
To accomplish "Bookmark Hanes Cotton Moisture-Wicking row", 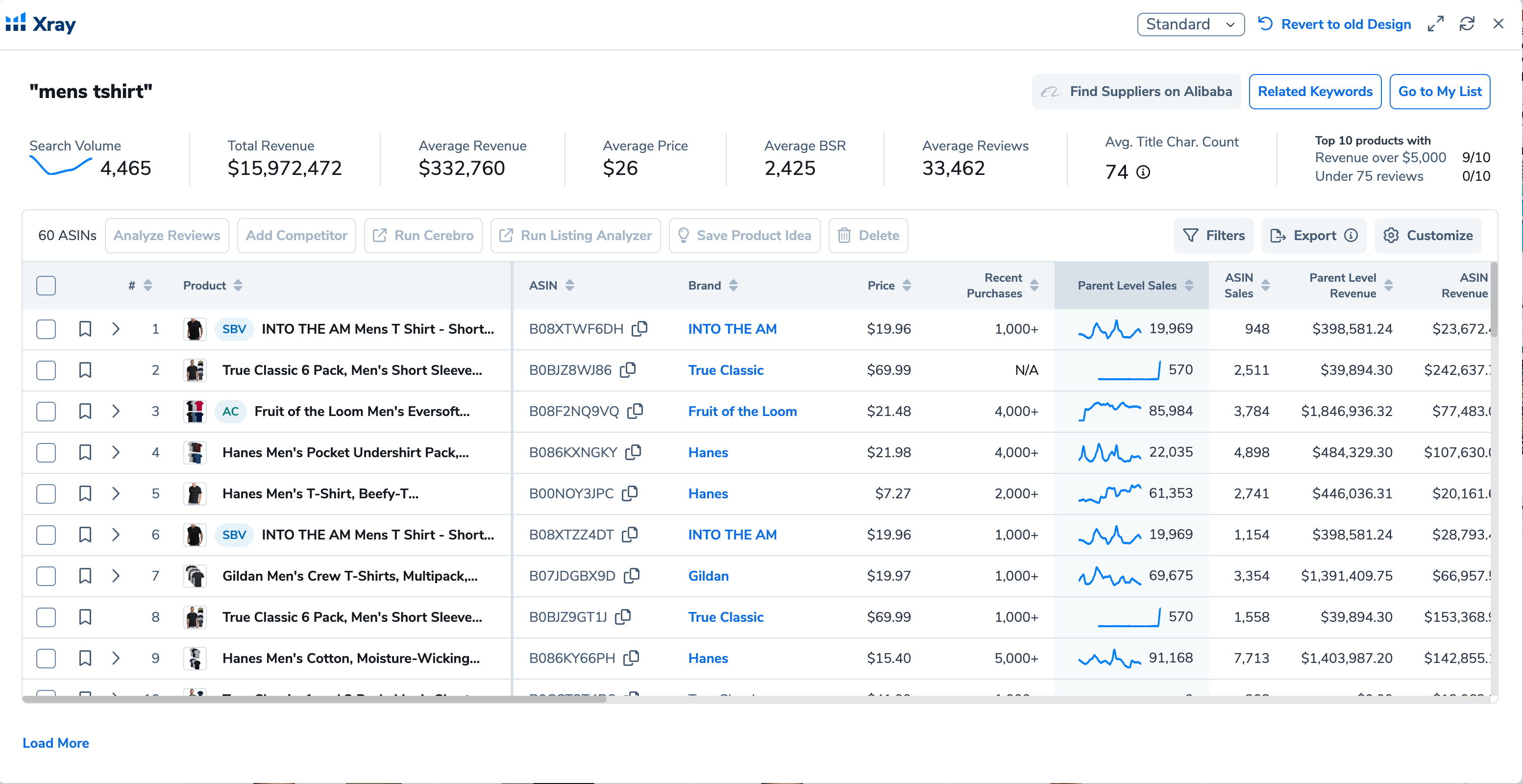I will coord(85,658).
